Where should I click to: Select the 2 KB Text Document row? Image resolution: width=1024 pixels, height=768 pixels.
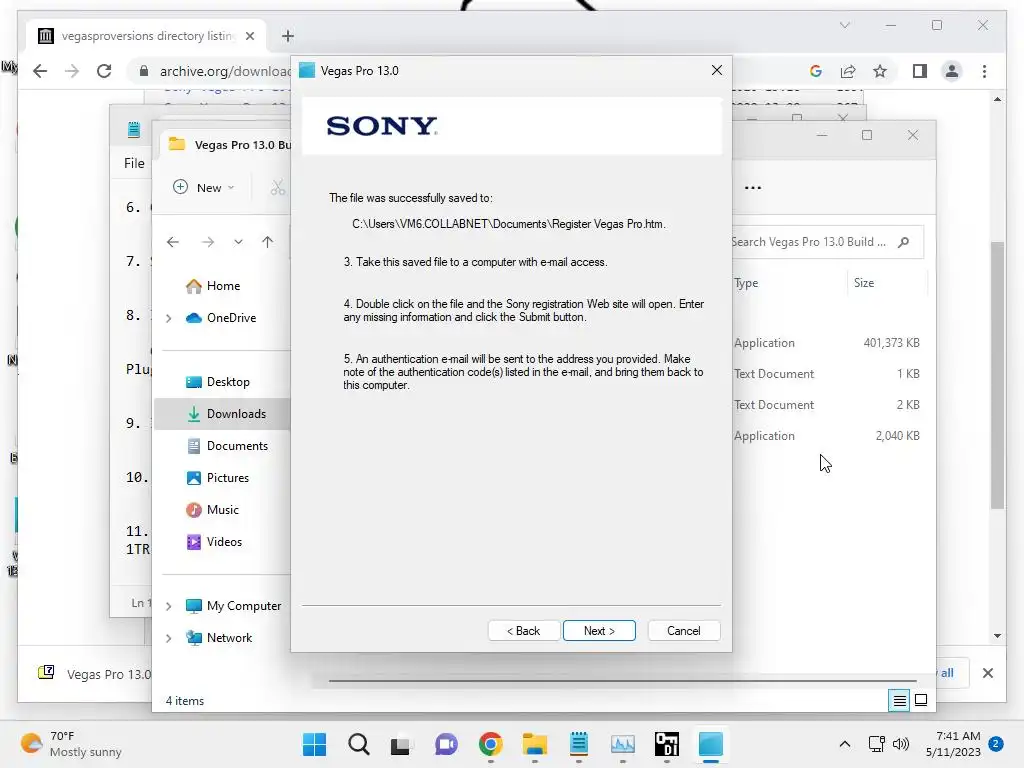(x=828, y=405)
